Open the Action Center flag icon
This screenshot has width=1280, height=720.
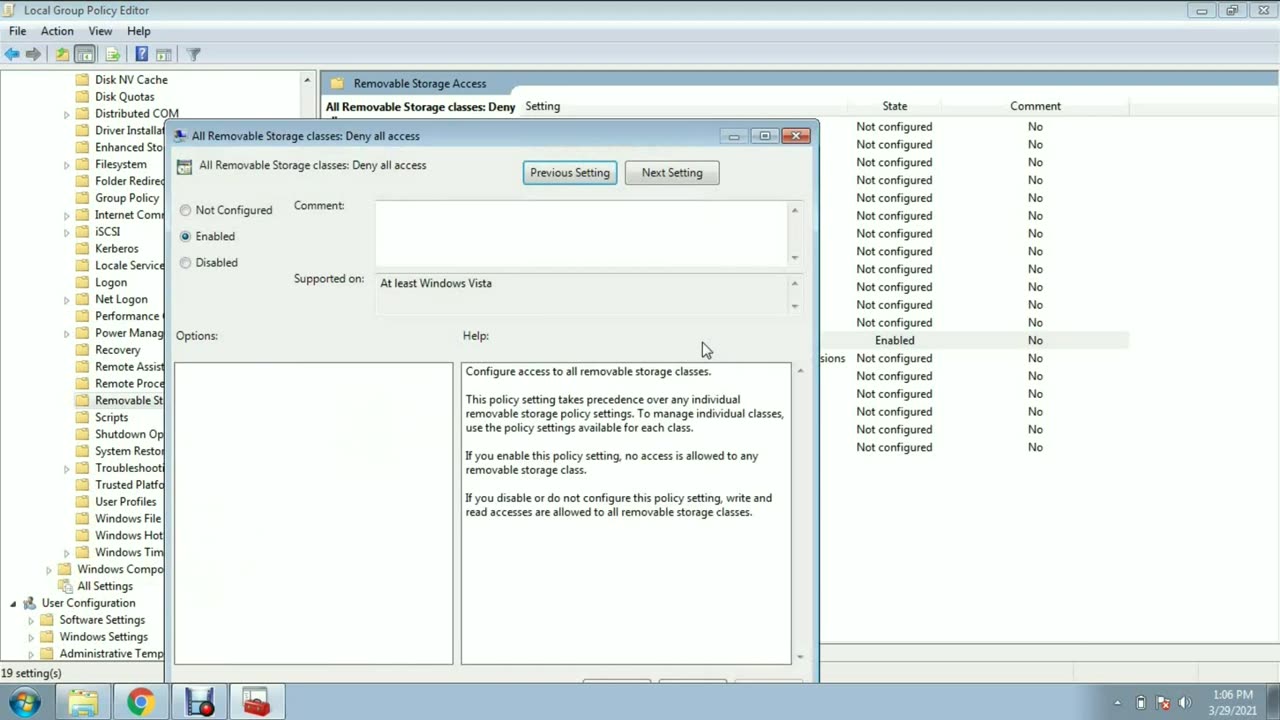tap(1163, 703)
